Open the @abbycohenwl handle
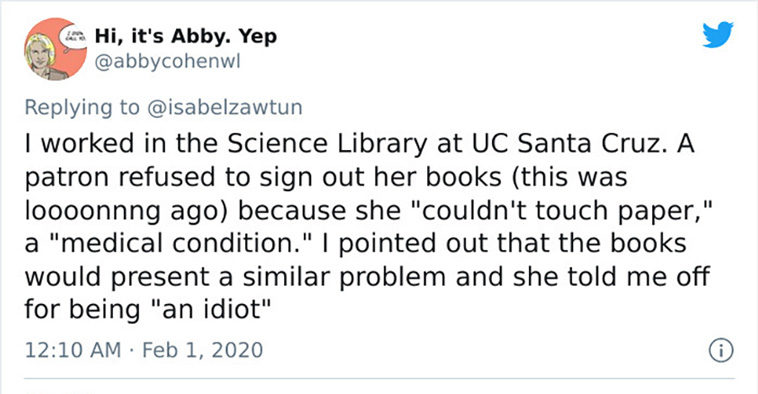 tap(167, 62)
